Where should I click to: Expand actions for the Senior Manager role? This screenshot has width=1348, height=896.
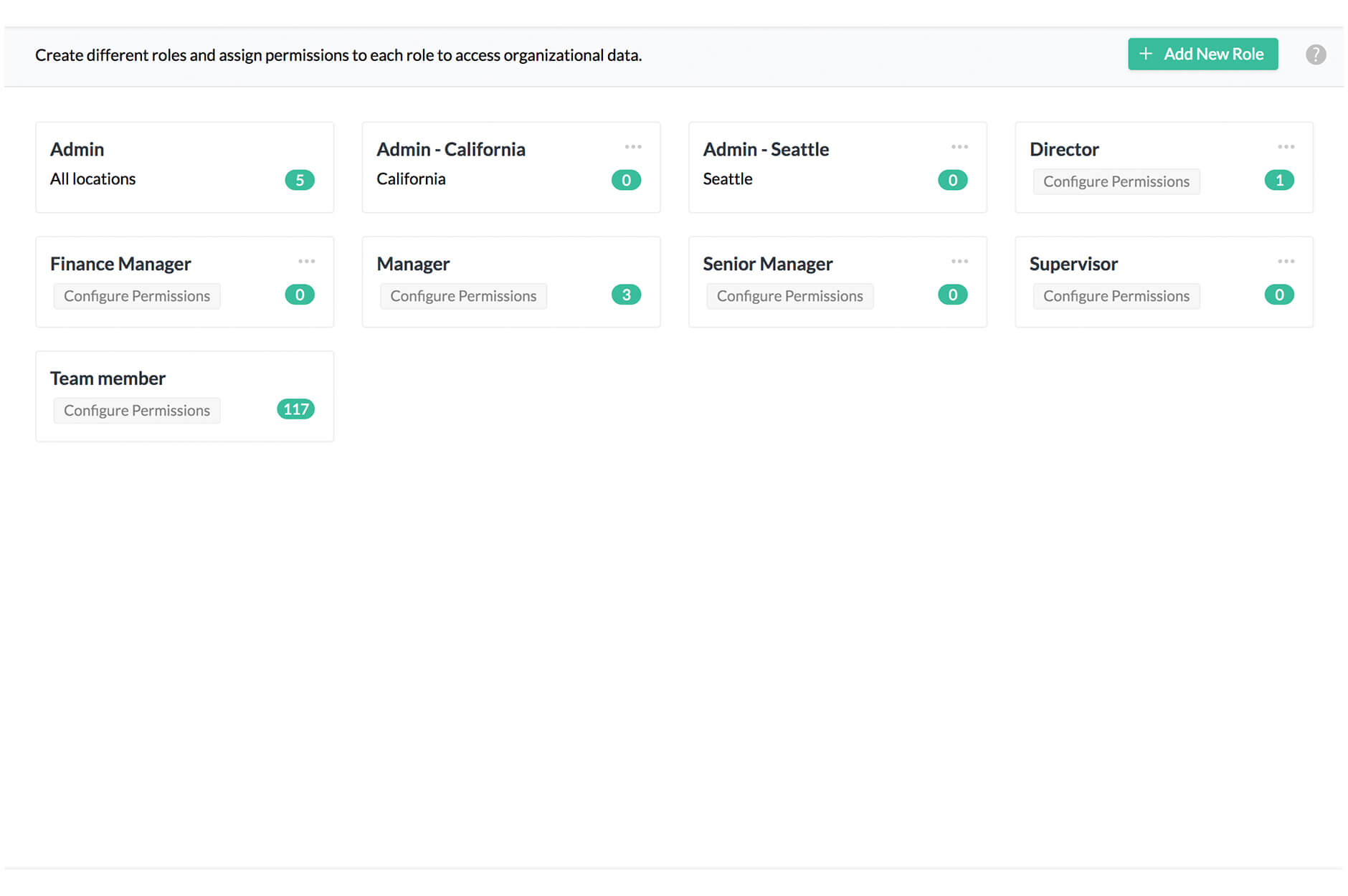click(959, 261)
